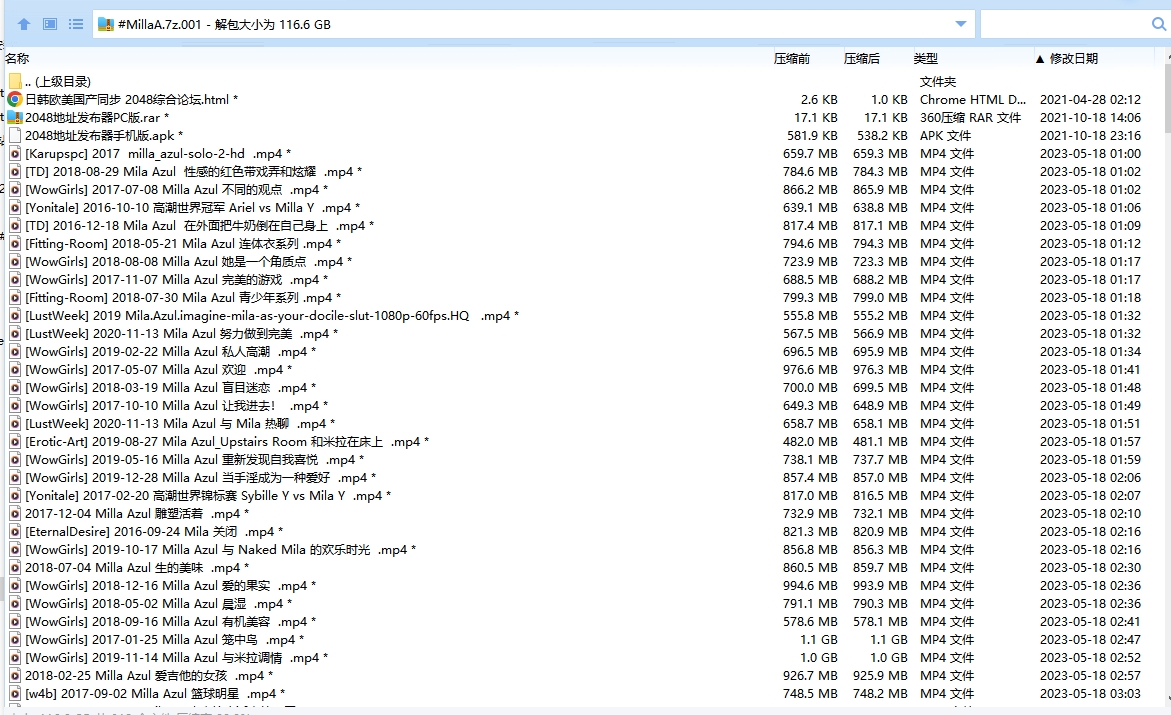Click the 976.6 MB size cell
Image resolution: width=1171 pixels, height=715 pixels.
point(810,370)
